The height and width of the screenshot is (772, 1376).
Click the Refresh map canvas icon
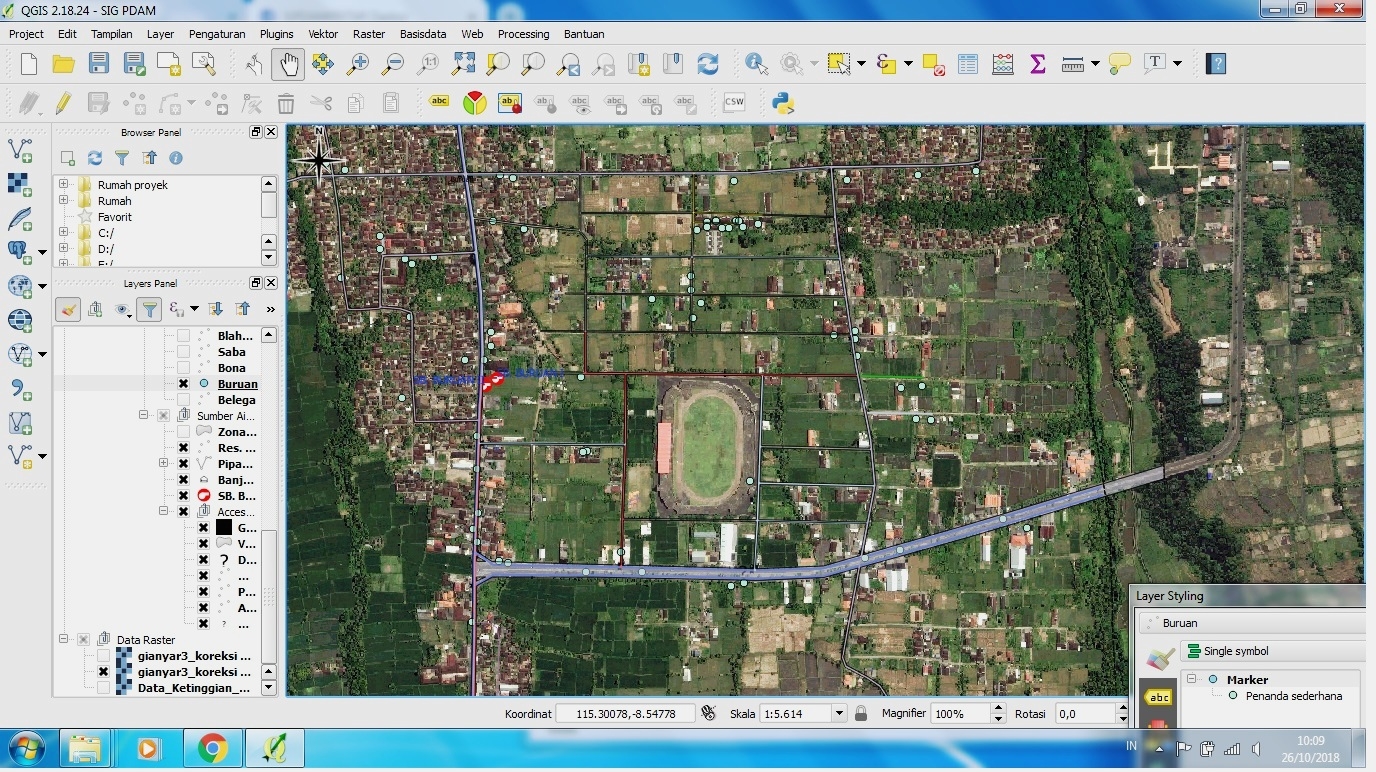pos(708,63)
